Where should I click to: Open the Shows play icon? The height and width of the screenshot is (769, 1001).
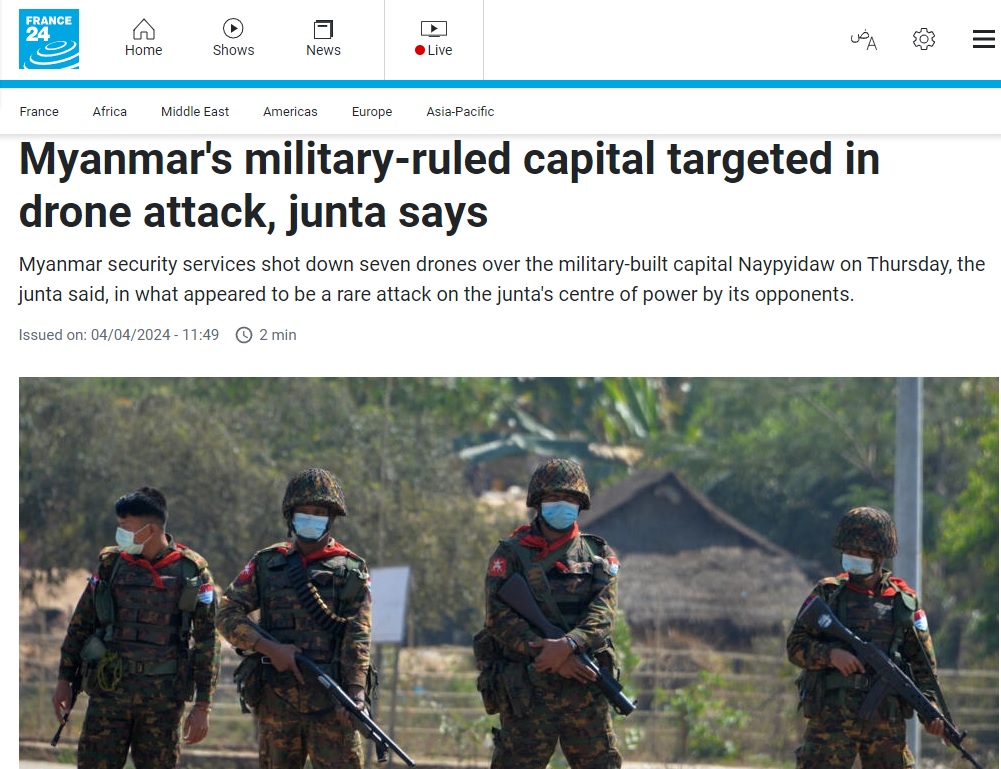pos(233,29)
